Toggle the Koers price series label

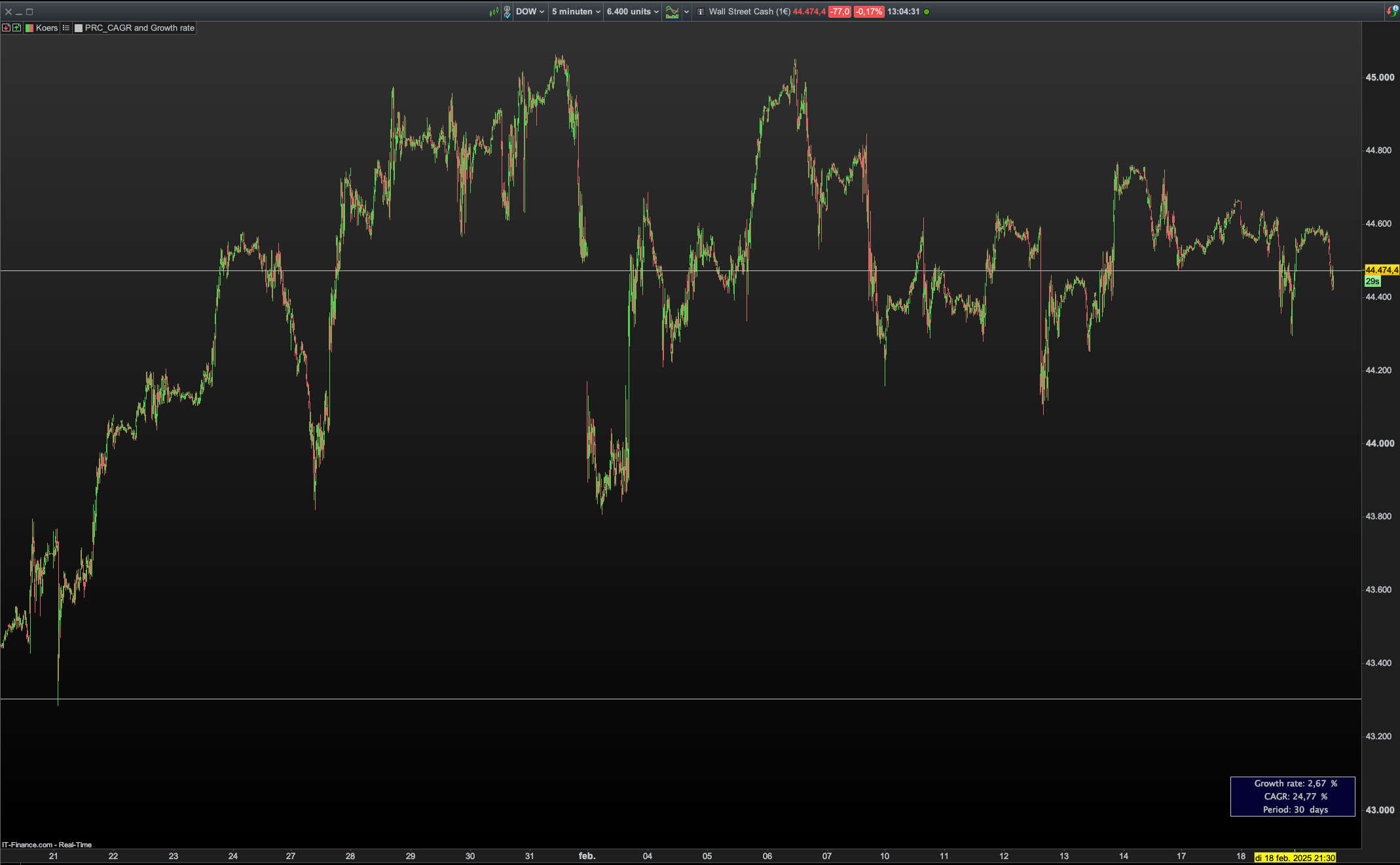tap(46, 28)
